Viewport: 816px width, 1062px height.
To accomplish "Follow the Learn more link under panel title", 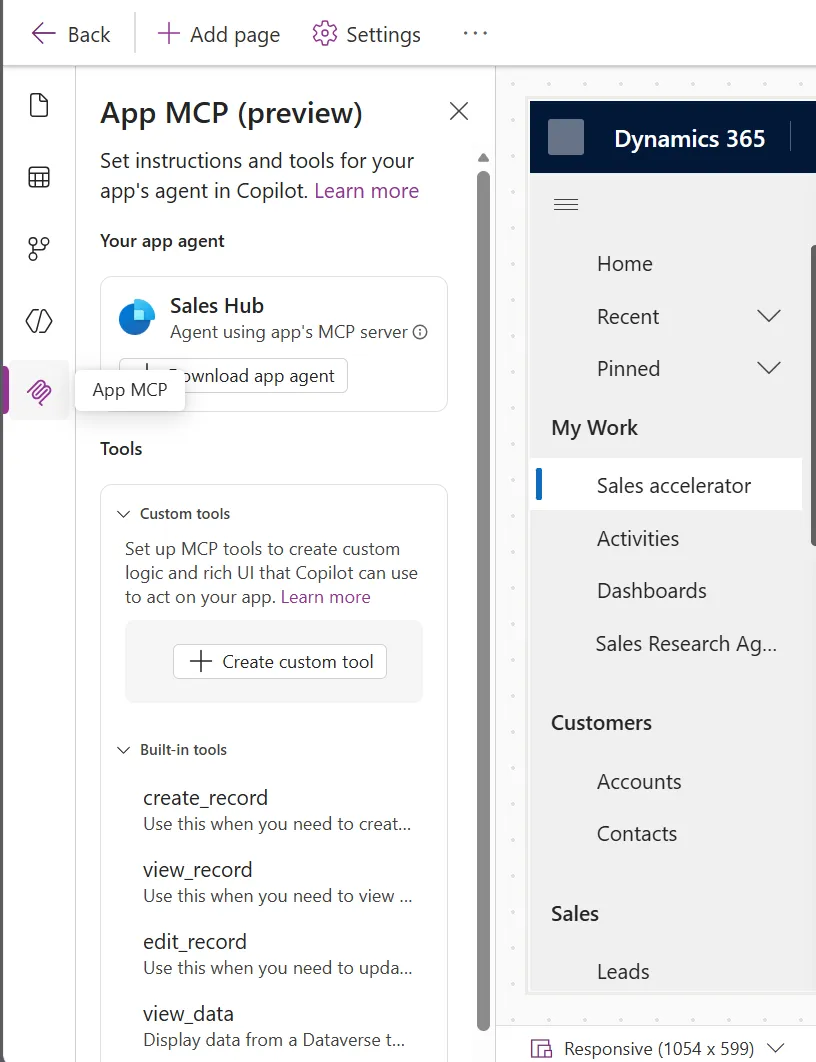I will click(x=366, y=191).
